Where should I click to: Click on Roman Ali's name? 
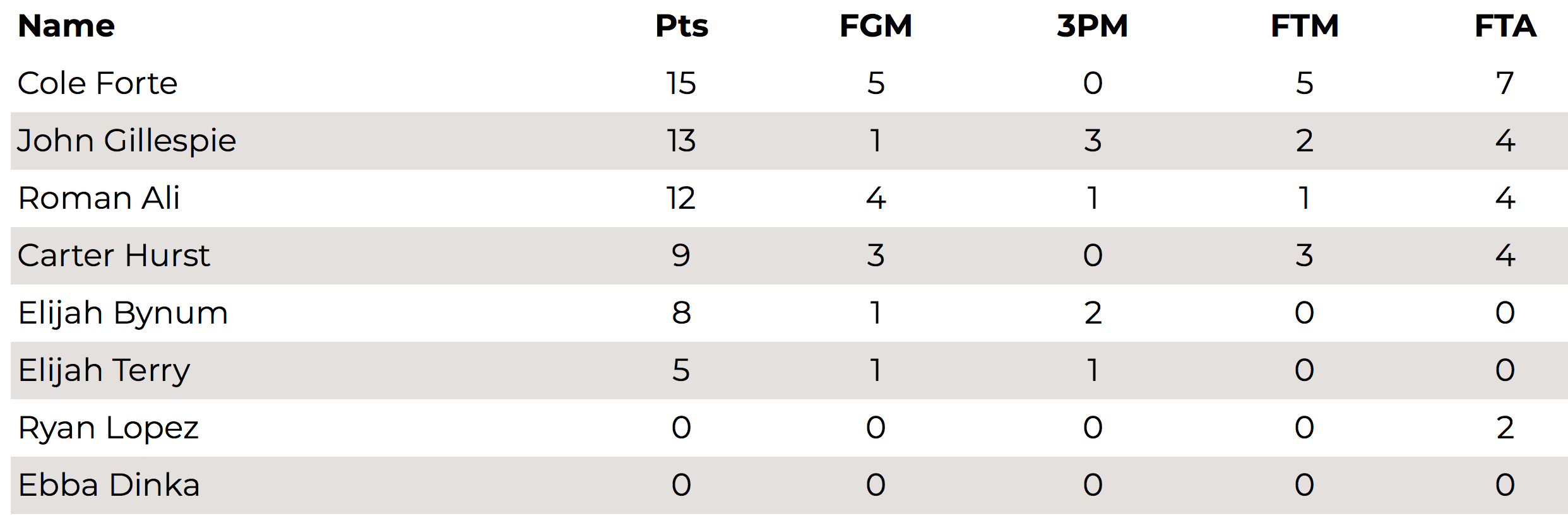(99, 198)
